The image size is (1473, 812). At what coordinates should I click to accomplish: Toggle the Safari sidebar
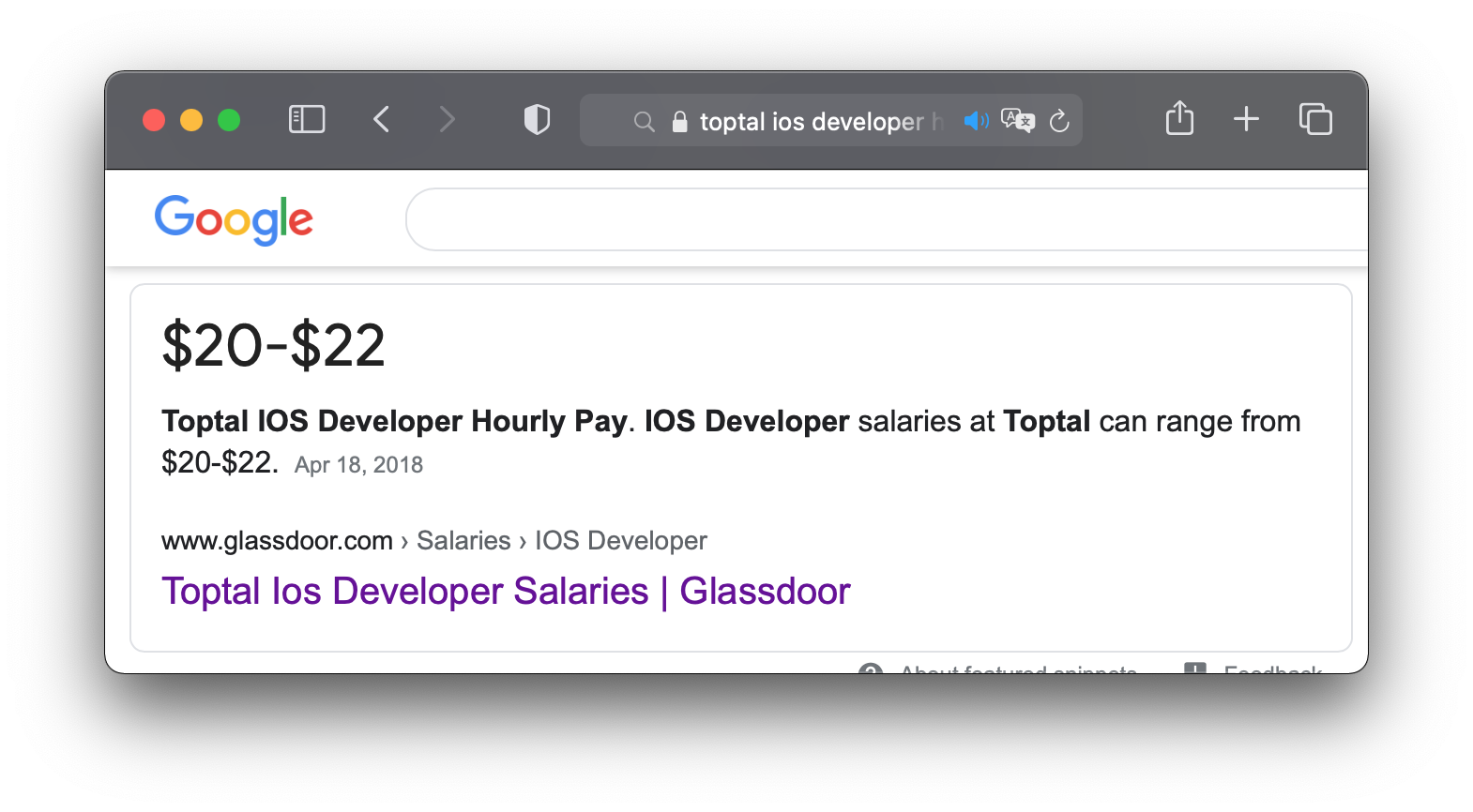(x=307, y=120)
